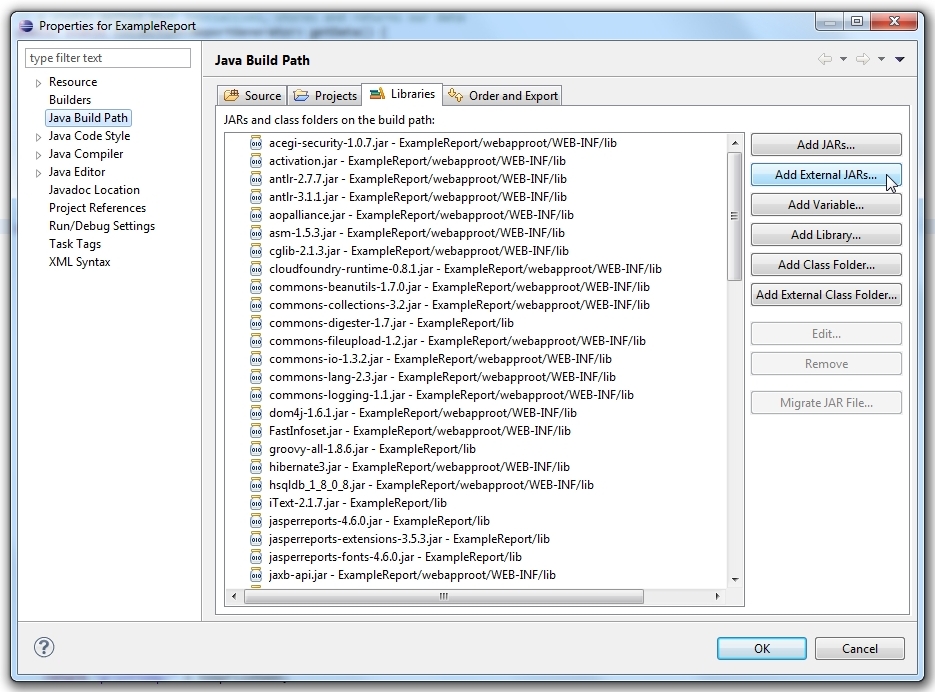Switch to the Source tab
Screen dimensions: 935x692
pyautogui.click(x=252, y=95)
